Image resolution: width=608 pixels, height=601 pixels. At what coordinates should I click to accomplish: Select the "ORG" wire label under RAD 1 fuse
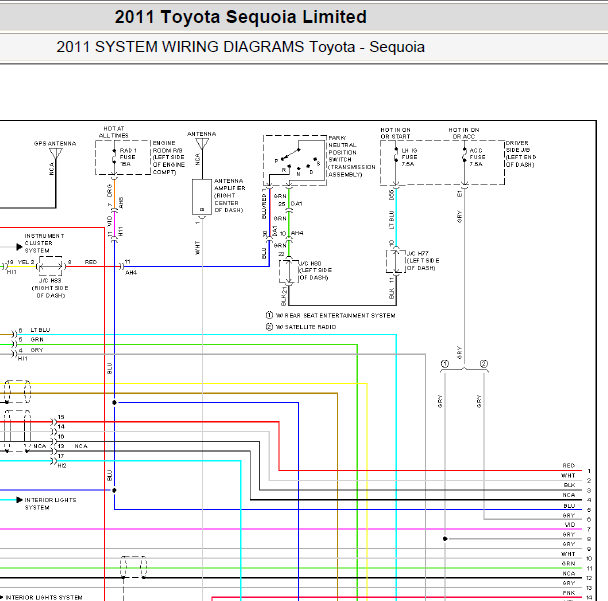click(110, 190)
